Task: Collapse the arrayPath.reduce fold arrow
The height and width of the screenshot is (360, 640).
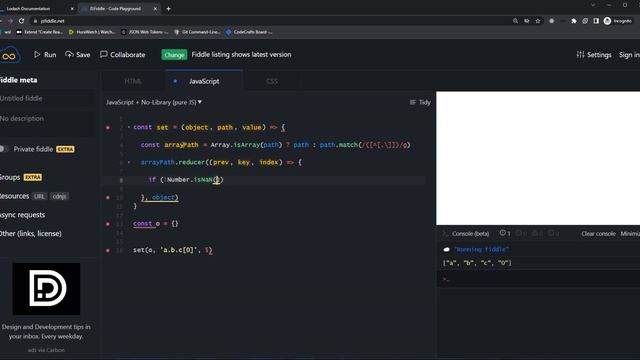Action: click(129, 162)
